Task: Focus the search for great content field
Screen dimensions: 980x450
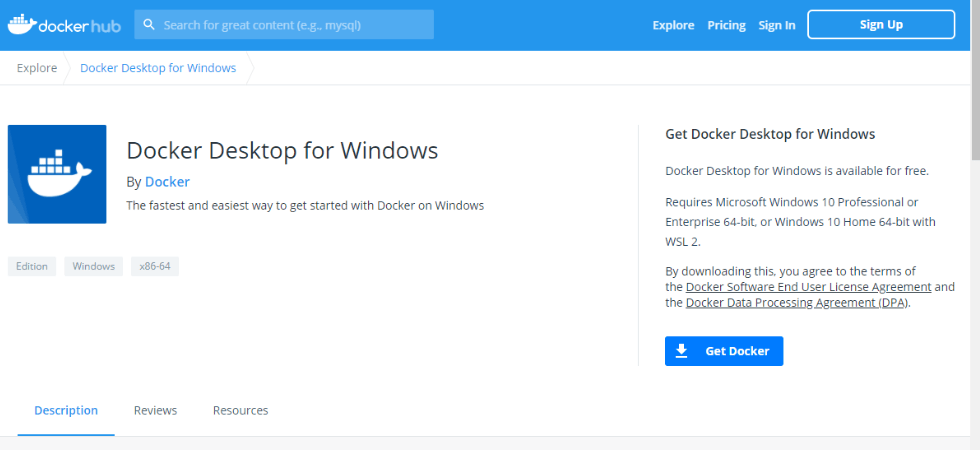Action: pos(290,25)
